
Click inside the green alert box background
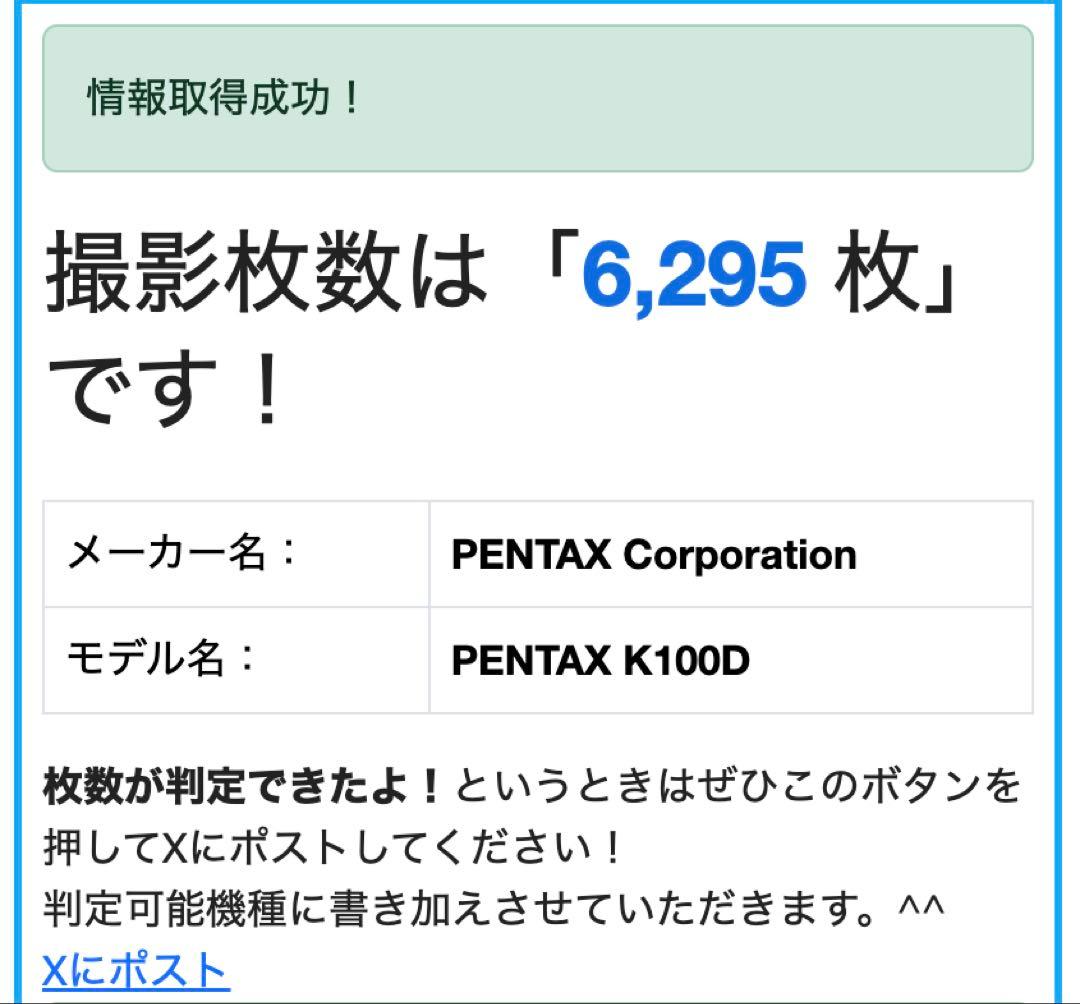tap(700, 98)
